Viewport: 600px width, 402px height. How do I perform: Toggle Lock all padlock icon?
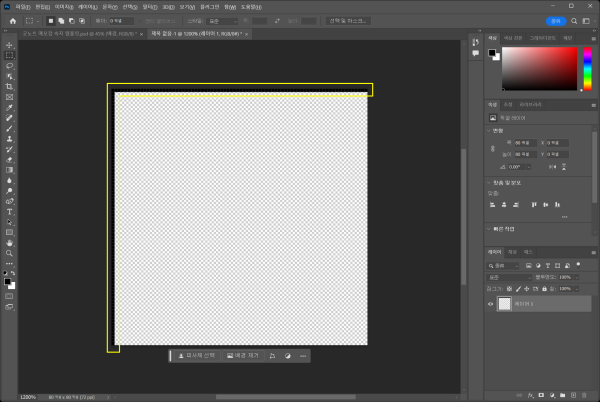tap(544, 289)
